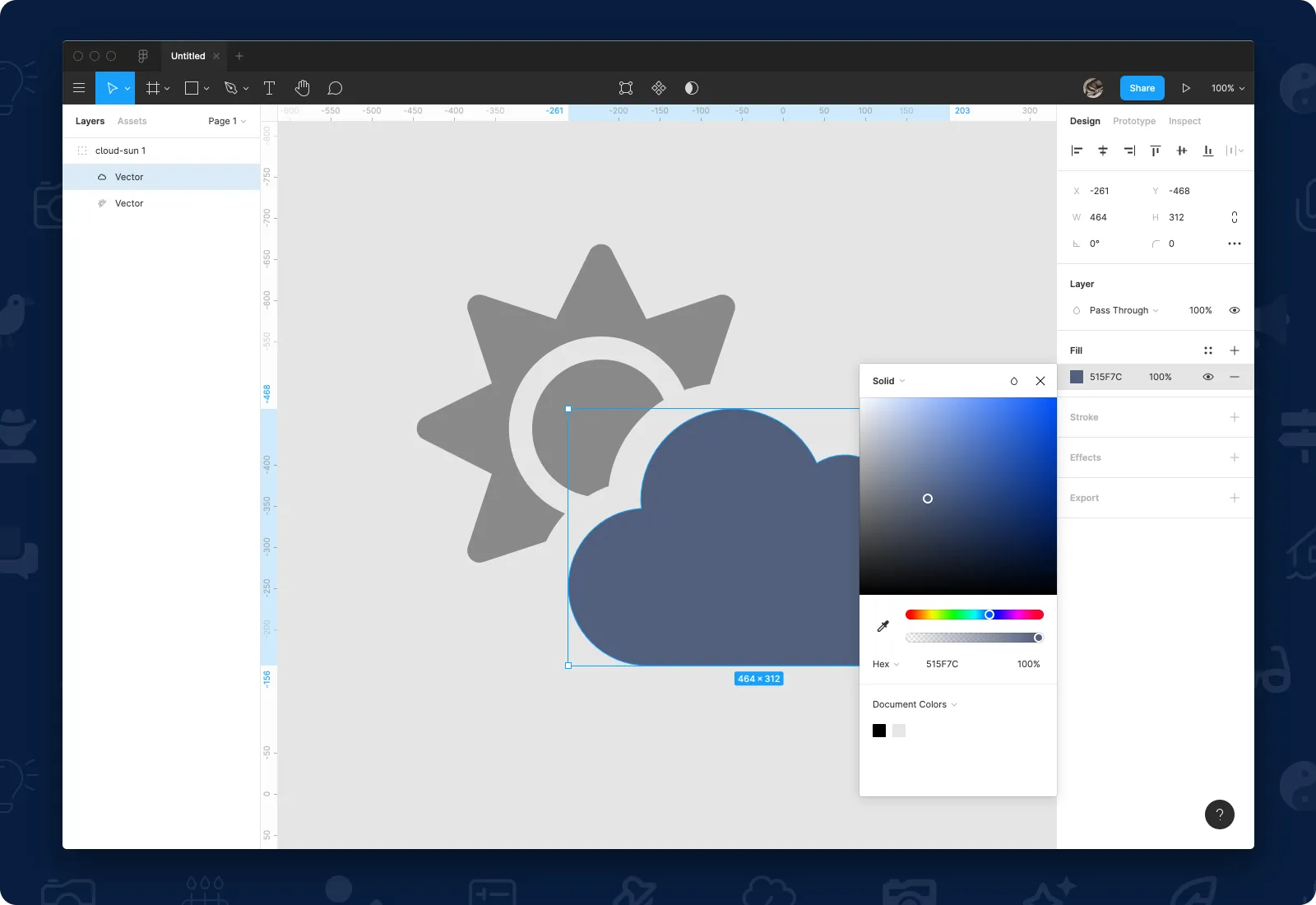Open the comment tool
Image resolution: width=1316 pixels, height=905 pixels.
pyautogui.click(x=335, y=88)
